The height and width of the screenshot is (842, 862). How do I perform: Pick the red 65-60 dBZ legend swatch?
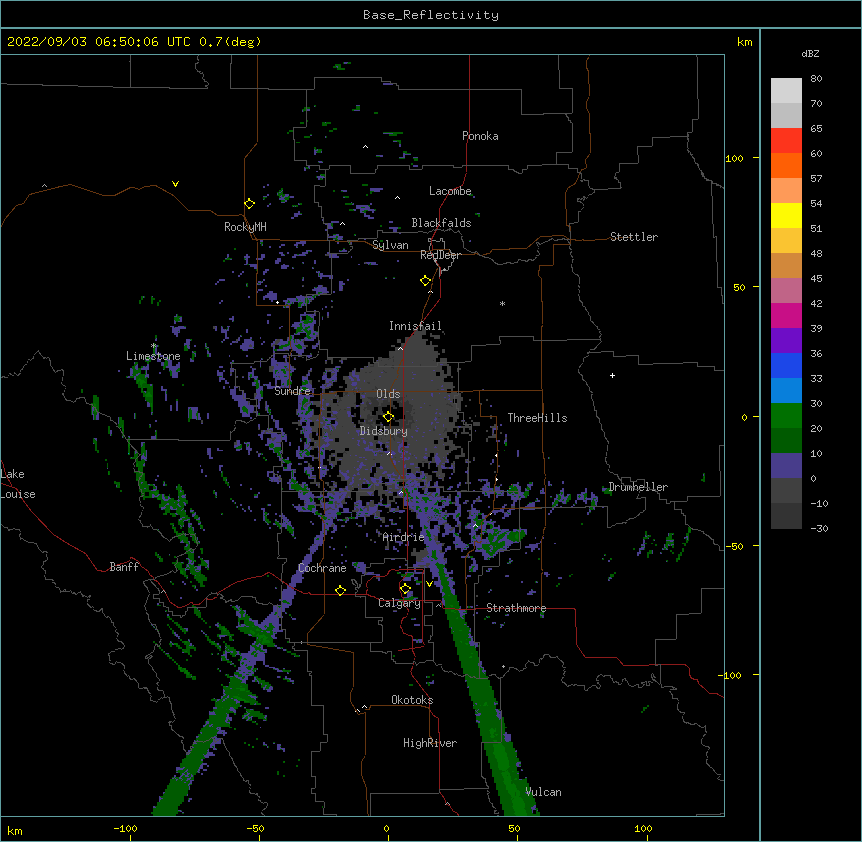click(x=786, y=141)
